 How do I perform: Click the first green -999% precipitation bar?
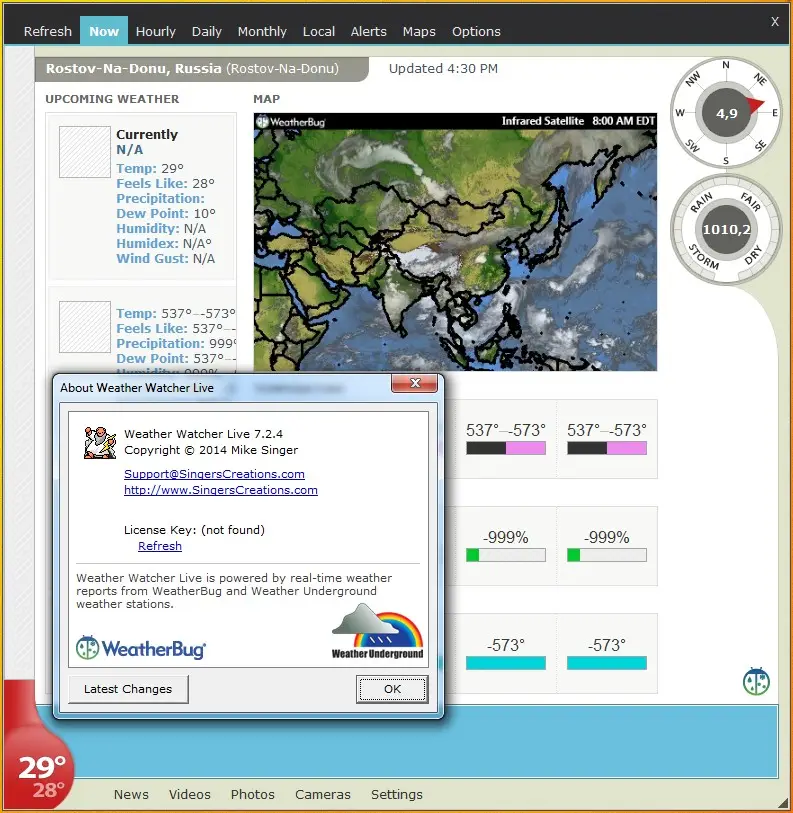coord(506,555)
